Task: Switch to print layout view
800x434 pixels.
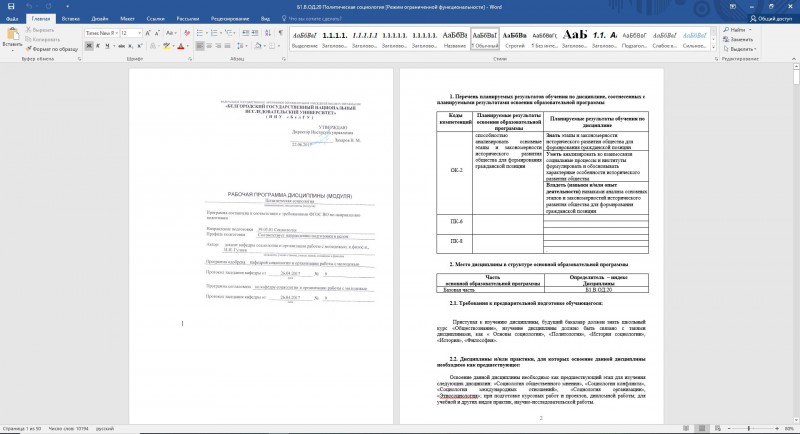Action: pos(702,429)
